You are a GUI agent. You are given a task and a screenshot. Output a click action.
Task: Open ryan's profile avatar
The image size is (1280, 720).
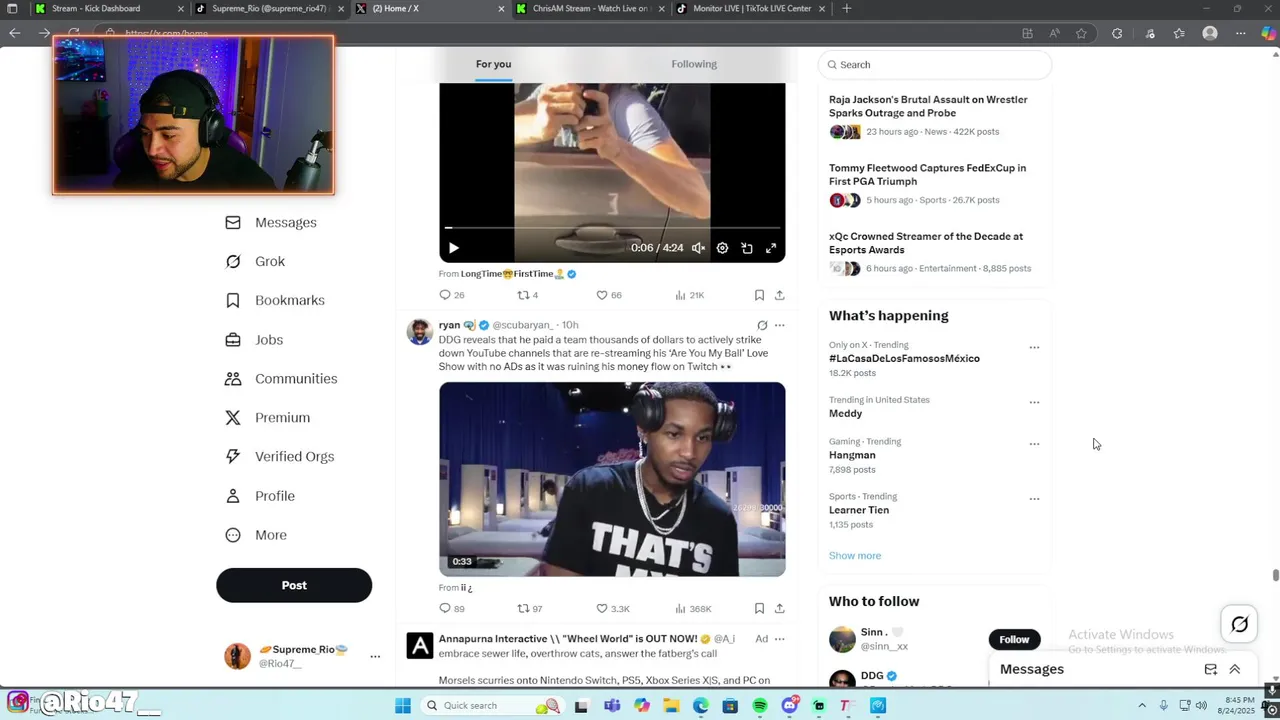pyautogui.click(x=420, y=332)
